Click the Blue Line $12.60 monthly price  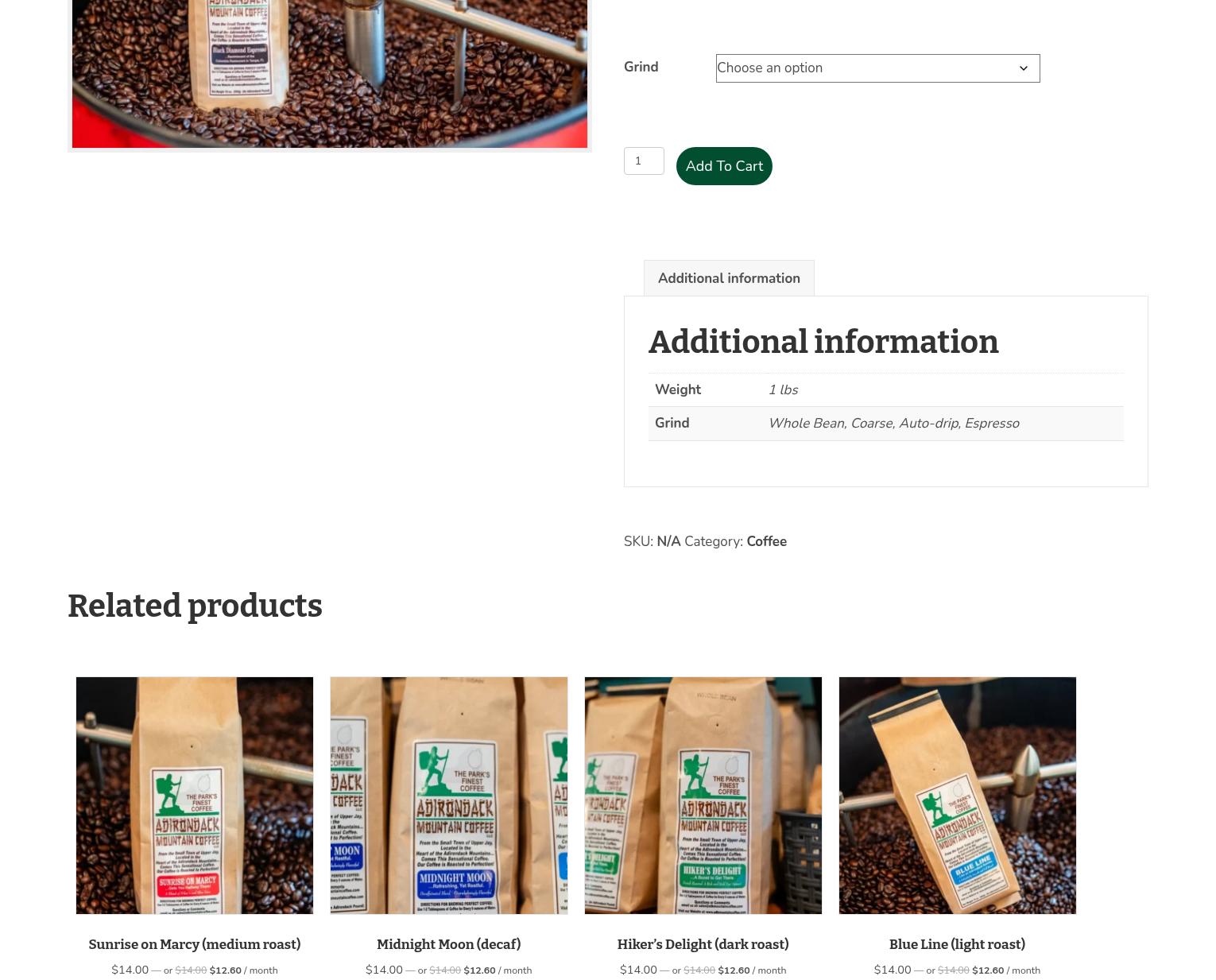[1006, 970]
